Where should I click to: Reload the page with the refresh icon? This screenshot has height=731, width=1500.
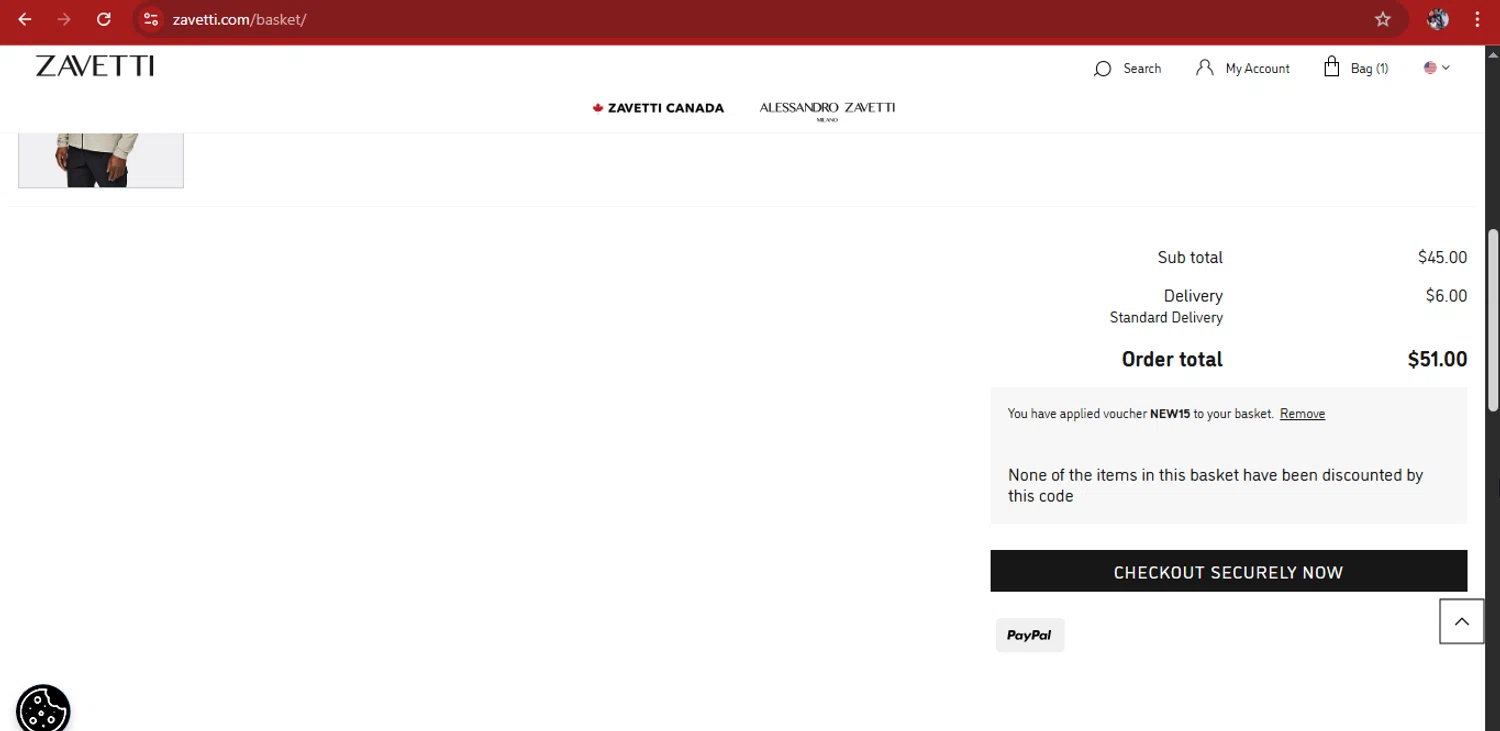click(x=104, y=19)
